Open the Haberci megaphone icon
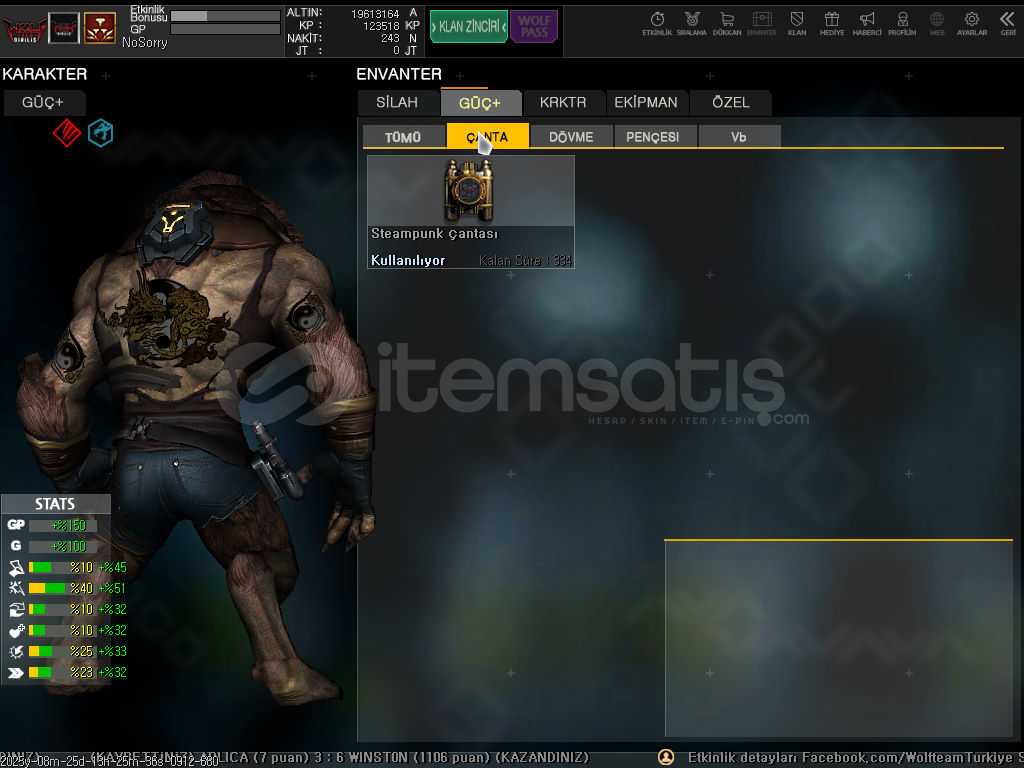 coord(867,23)
